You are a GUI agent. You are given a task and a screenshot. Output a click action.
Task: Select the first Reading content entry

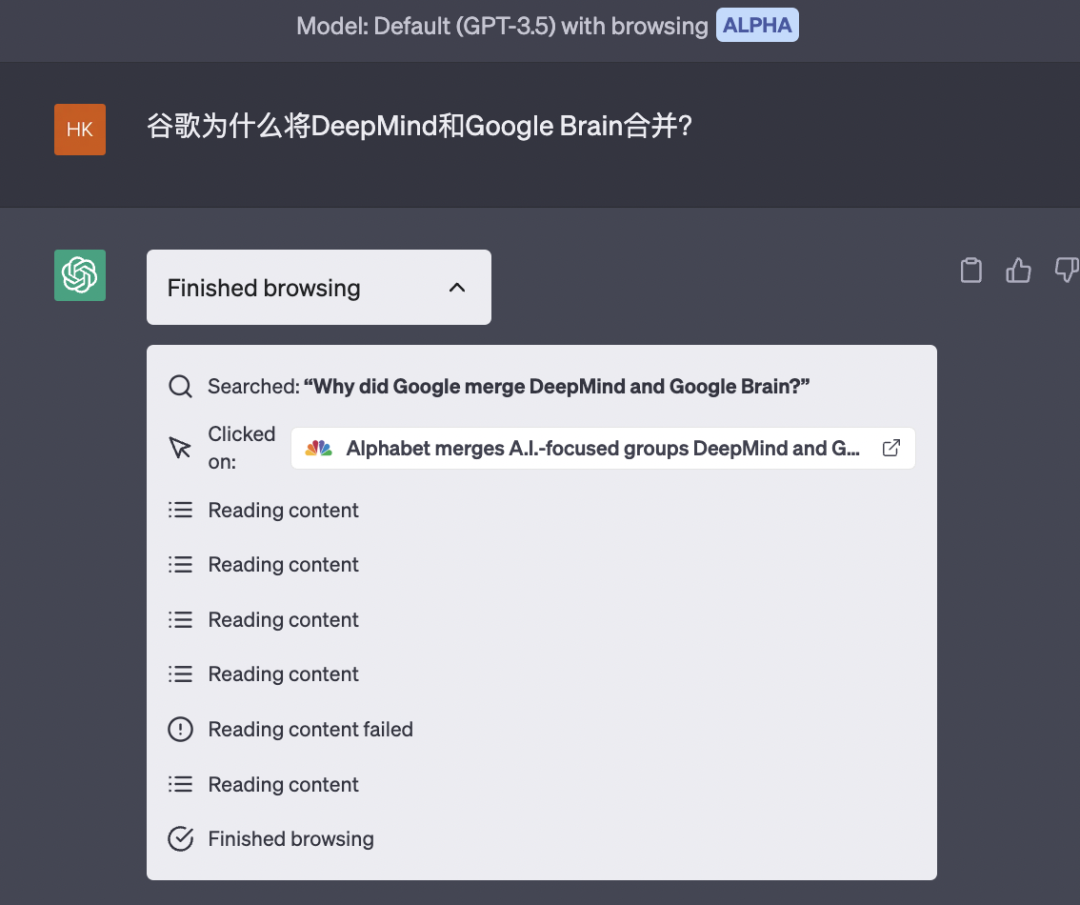[x=283, y=510]
